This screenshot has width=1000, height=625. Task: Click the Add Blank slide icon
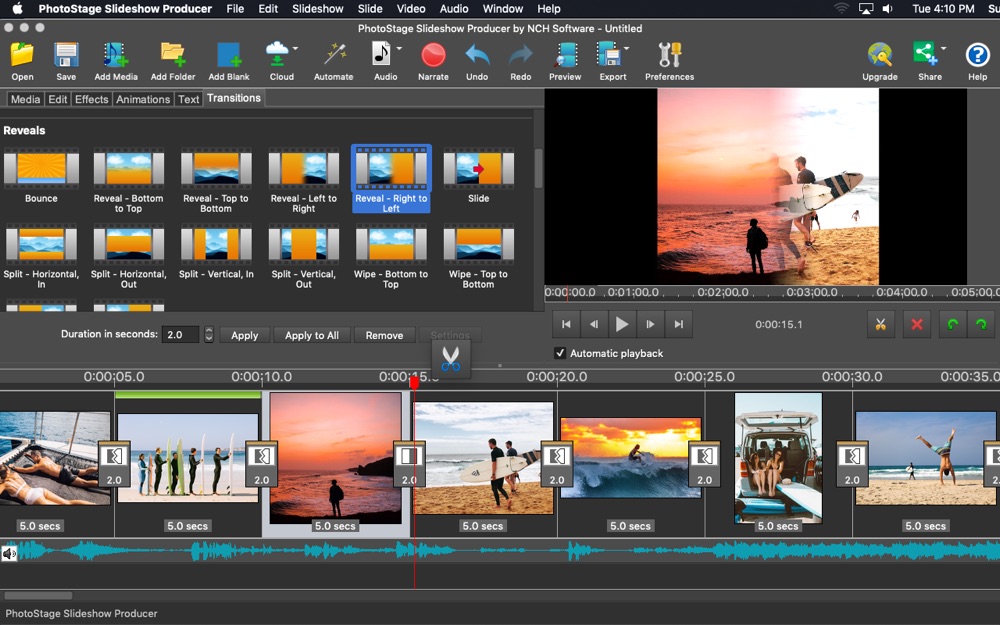coord(229,56)
